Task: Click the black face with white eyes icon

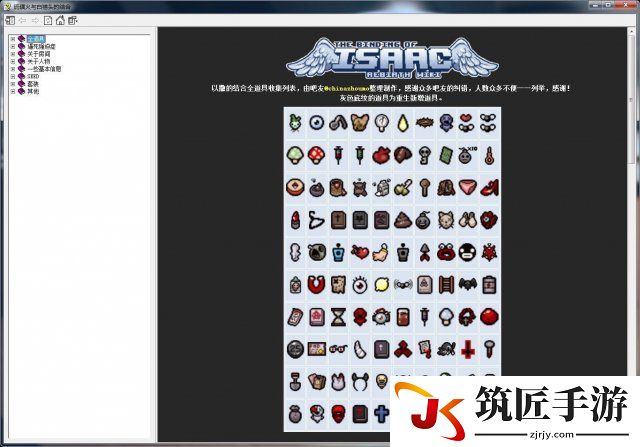Action: pos(468,253)
